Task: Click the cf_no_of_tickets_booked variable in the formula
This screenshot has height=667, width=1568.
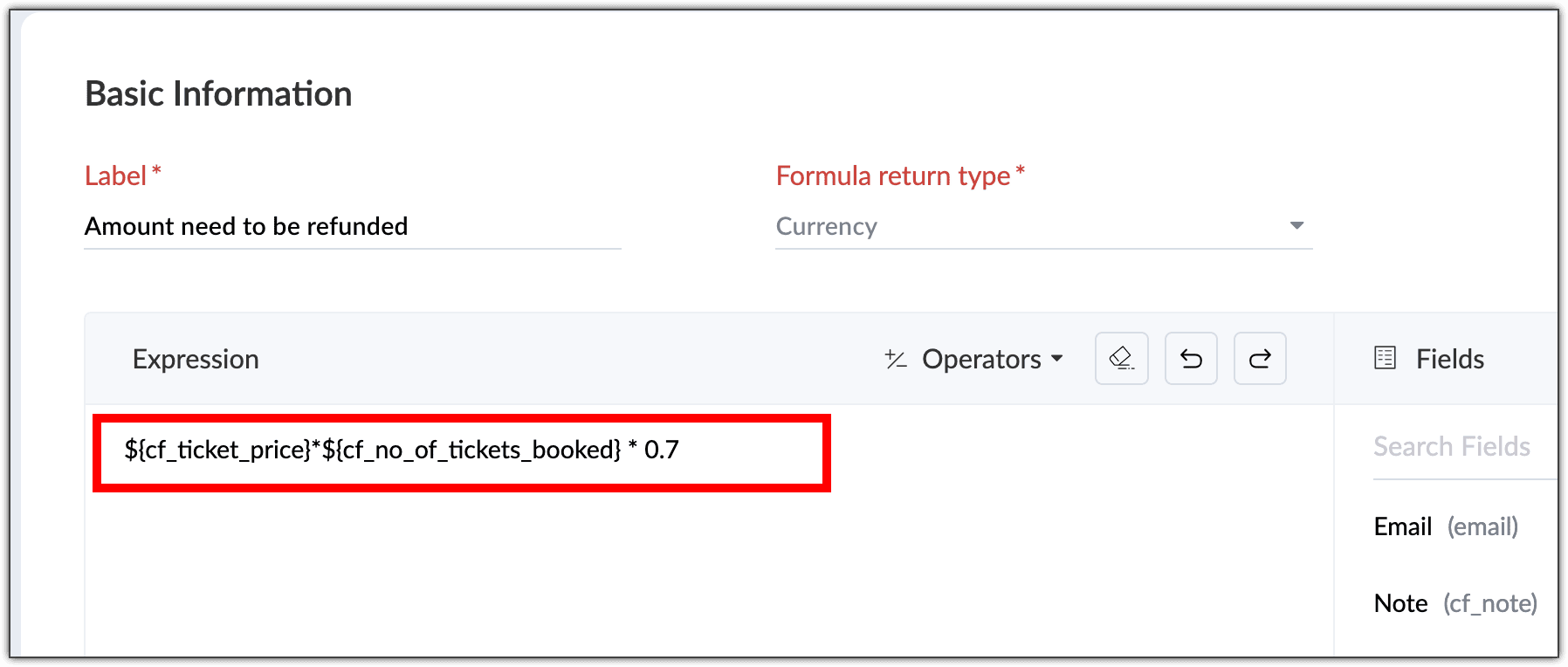Action: point(471,450)
